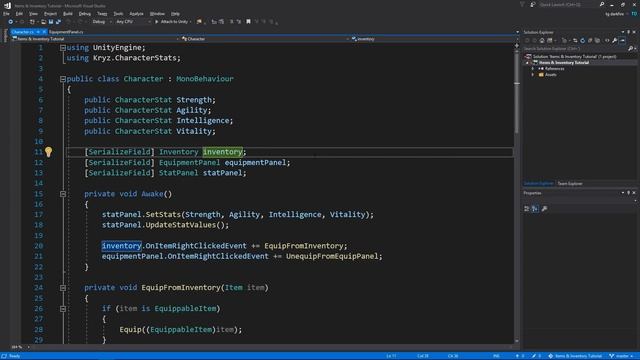Click the Attach to Unity button
Image resolution: width=640 pixels, height=360 pixels.
coord(172,22)
